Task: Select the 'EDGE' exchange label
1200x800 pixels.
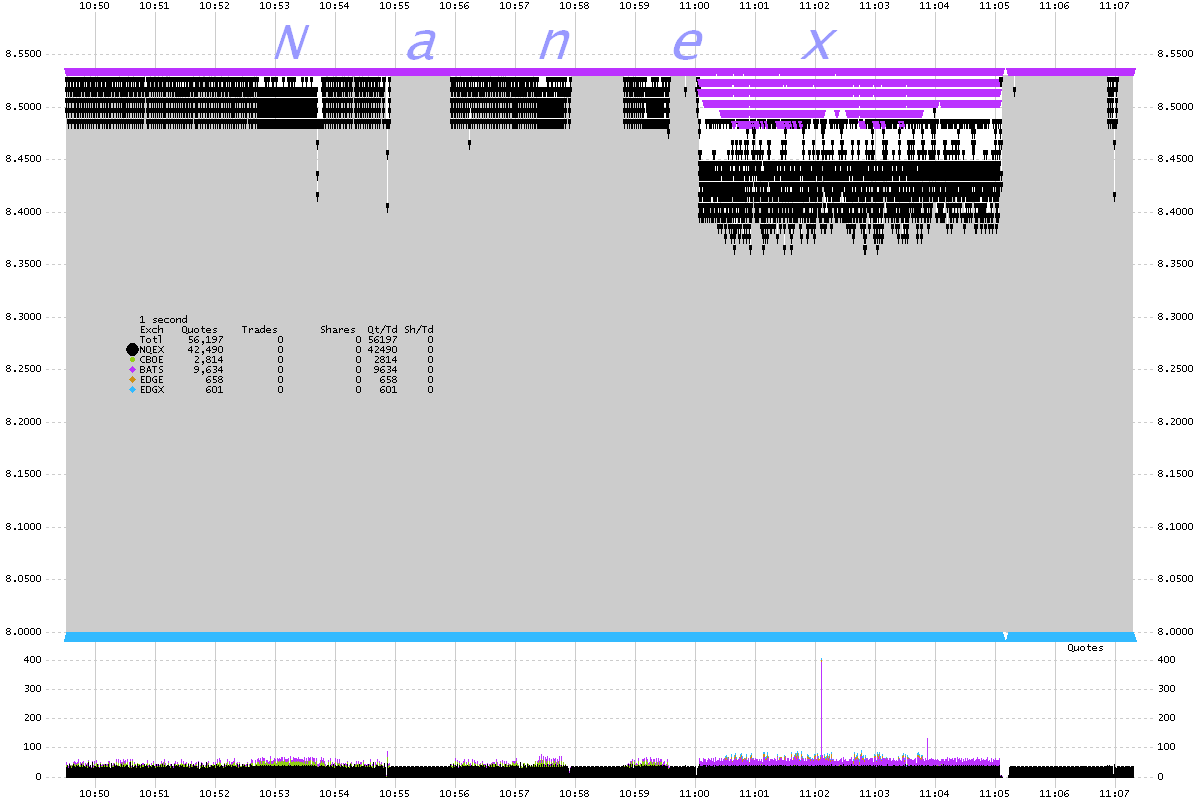Action: coord(151,380)
